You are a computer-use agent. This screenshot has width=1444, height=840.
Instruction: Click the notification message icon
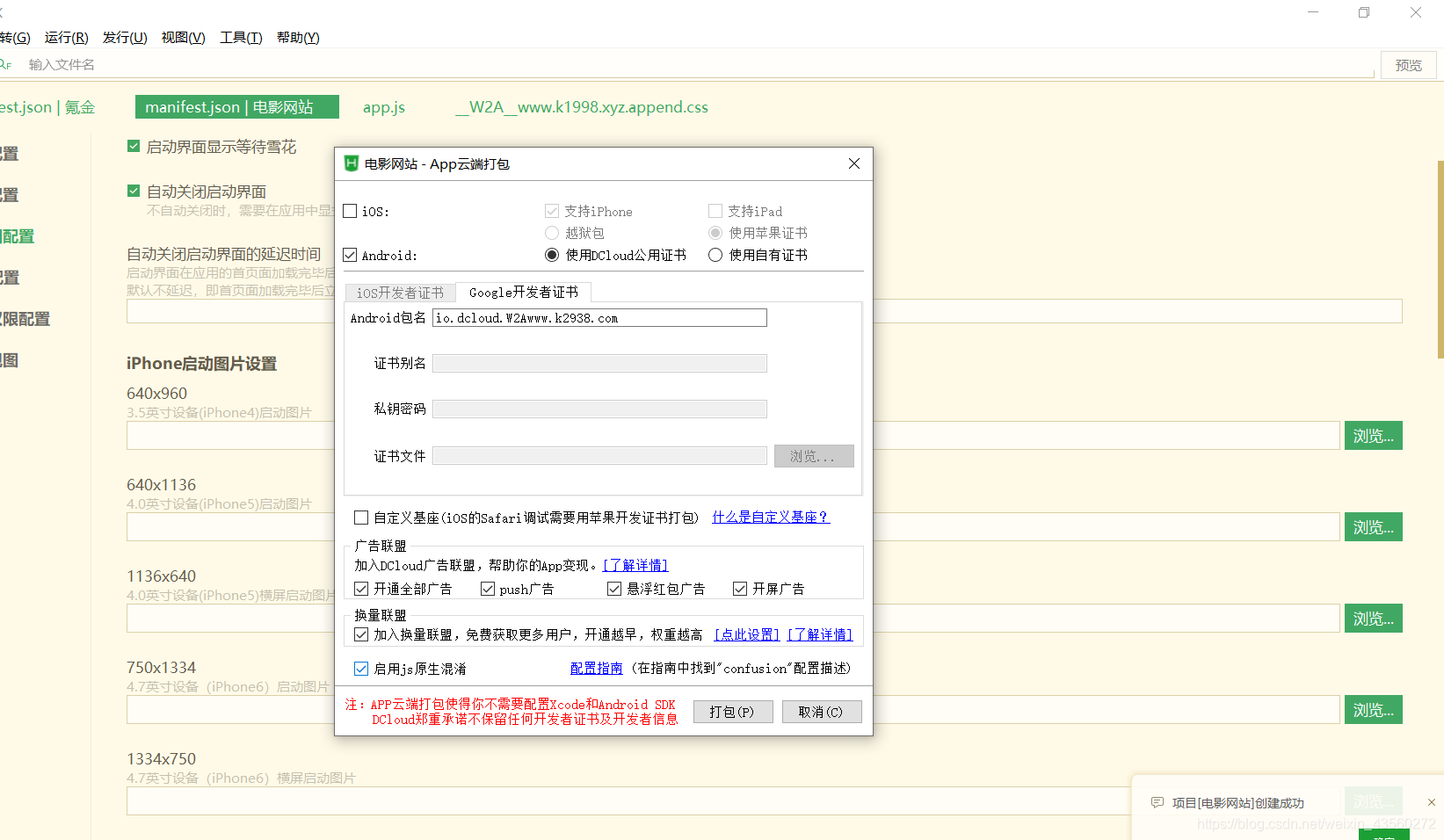(1157, 802)
